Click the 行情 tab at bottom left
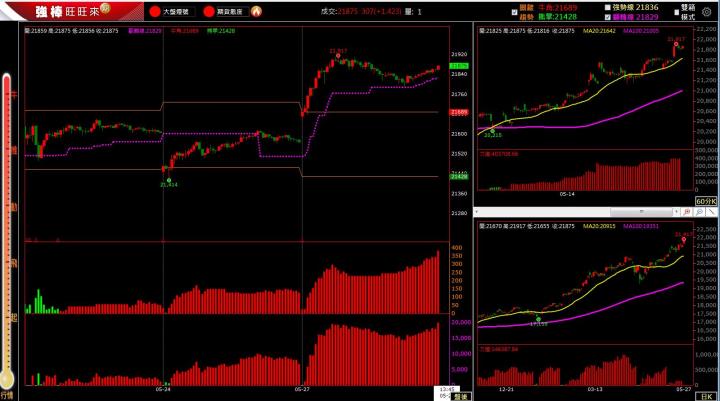The width and height of the screenshot is (720, 401). point(7,395)
